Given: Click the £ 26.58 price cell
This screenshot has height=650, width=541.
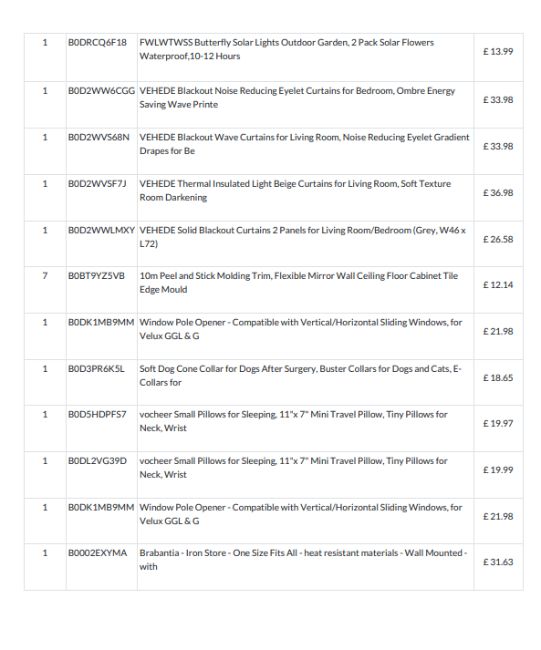Looking at the screenshot, I should 498,240.
